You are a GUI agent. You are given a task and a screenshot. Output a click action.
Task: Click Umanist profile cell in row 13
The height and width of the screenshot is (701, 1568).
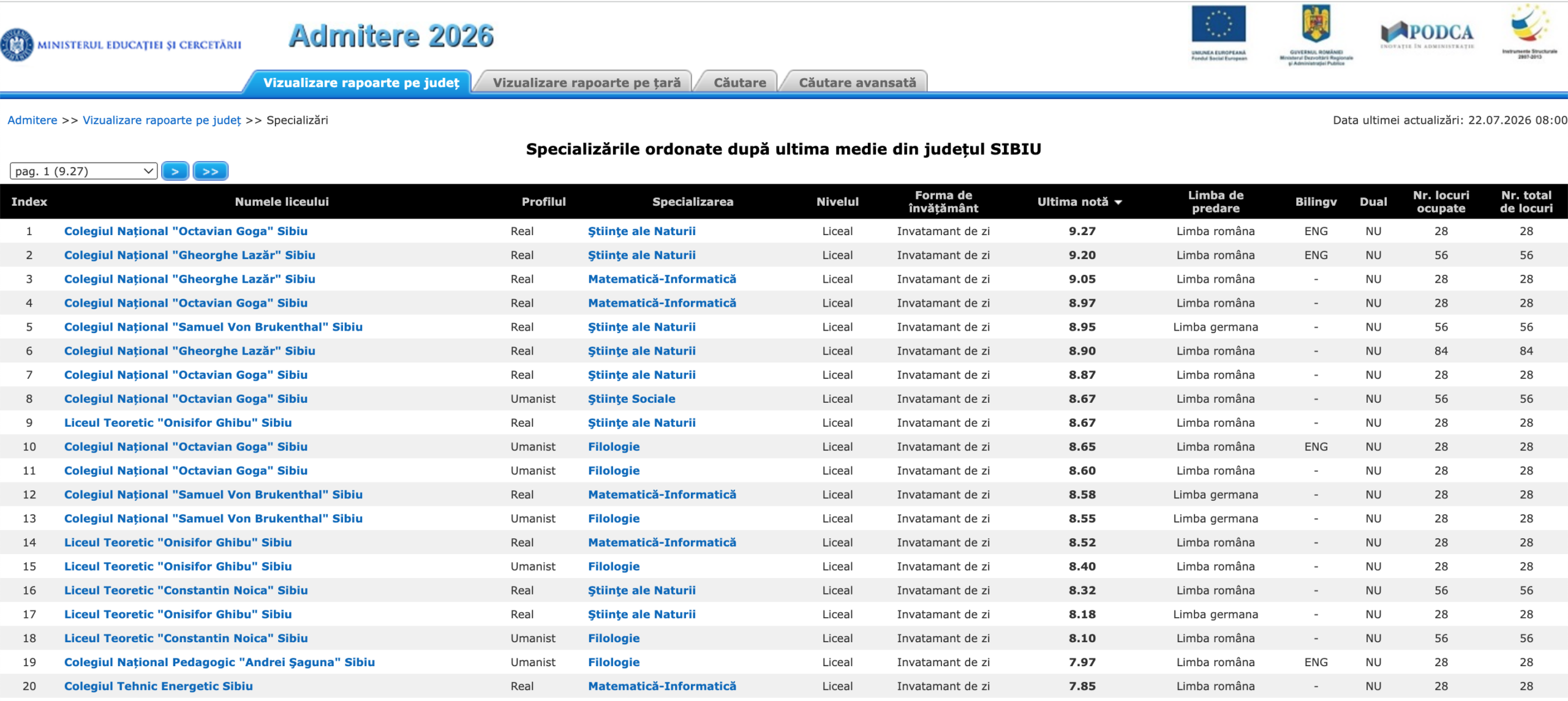click(x=533, y=519)
